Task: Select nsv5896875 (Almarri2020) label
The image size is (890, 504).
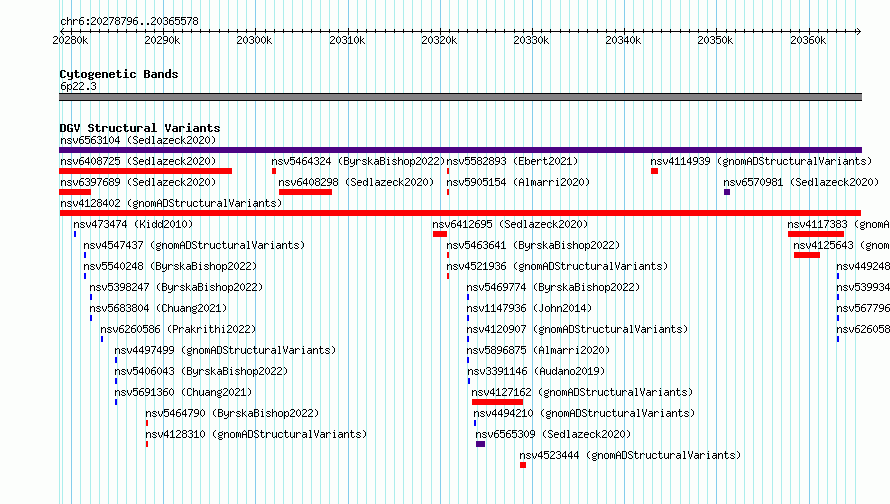Action: pos(539,350)
